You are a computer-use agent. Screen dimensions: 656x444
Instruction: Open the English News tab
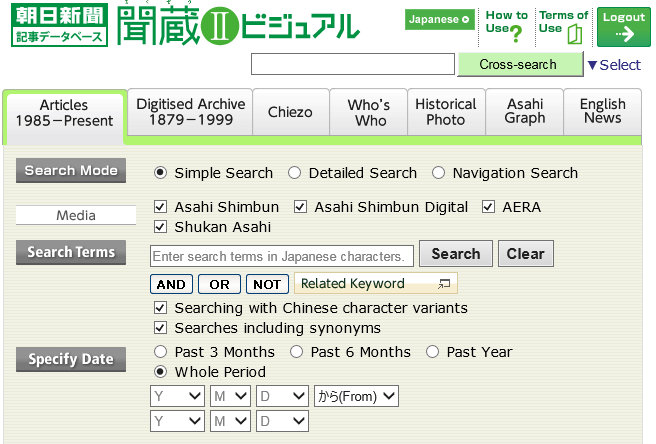tap(602, 112)
